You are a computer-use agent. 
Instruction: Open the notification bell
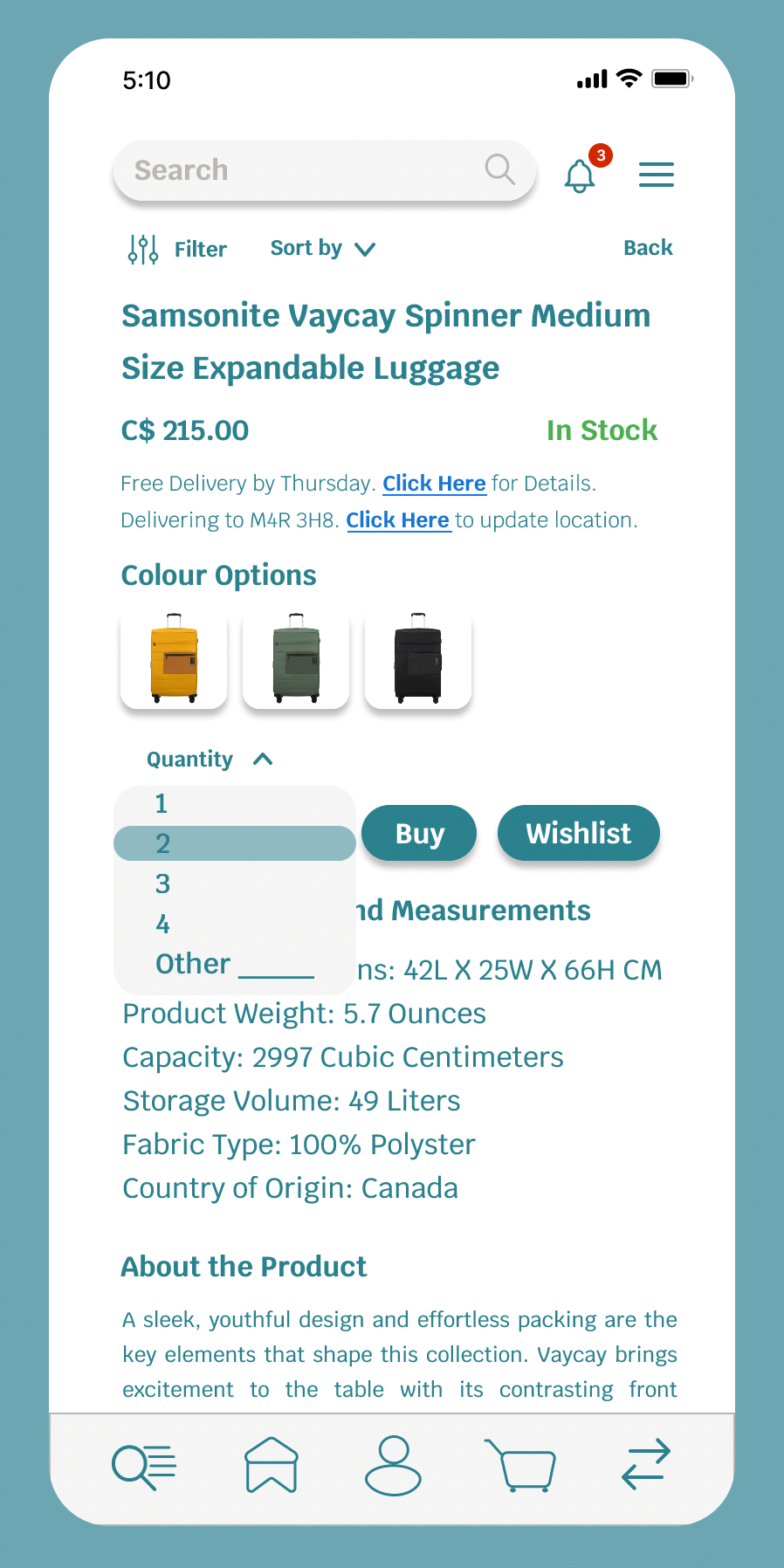pos(580,175)
